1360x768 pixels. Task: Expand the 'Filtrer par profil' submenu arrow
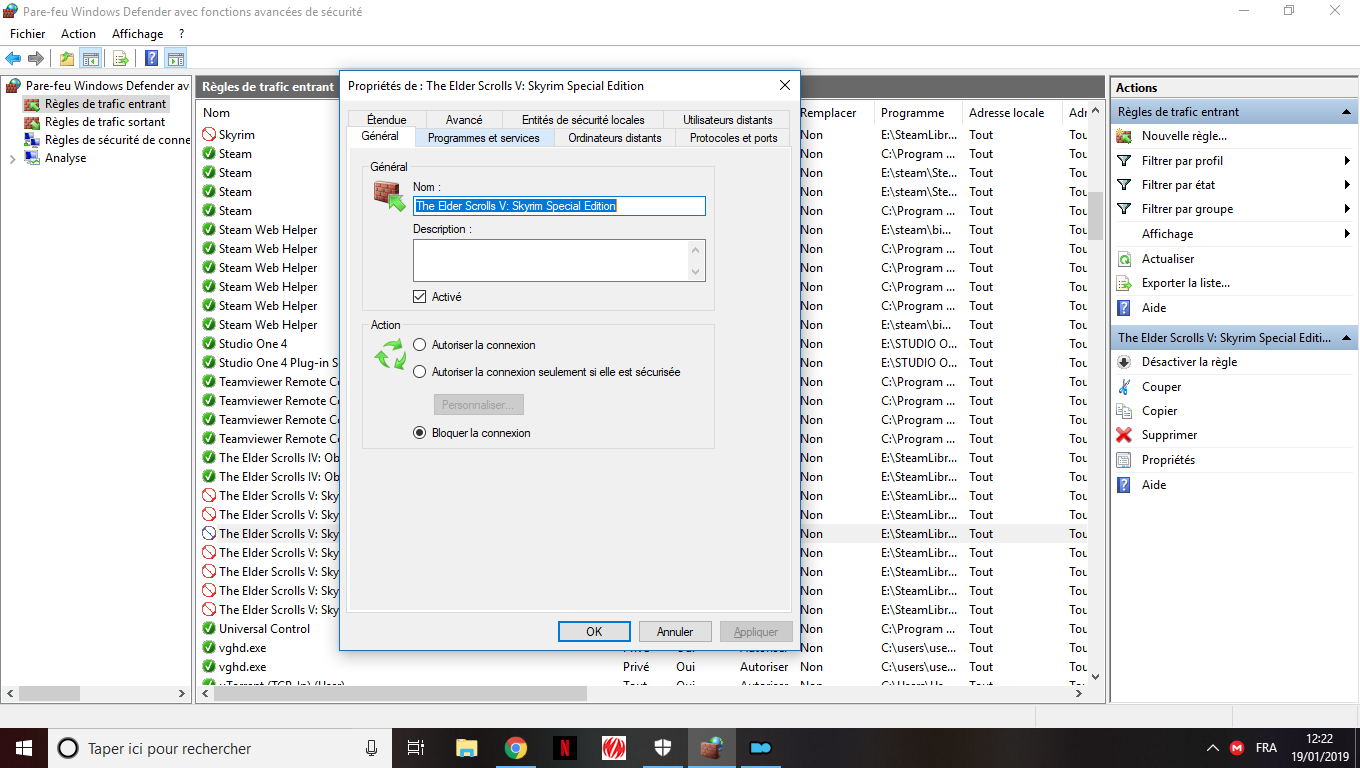pyautogui.click(x=1347, y=161)
